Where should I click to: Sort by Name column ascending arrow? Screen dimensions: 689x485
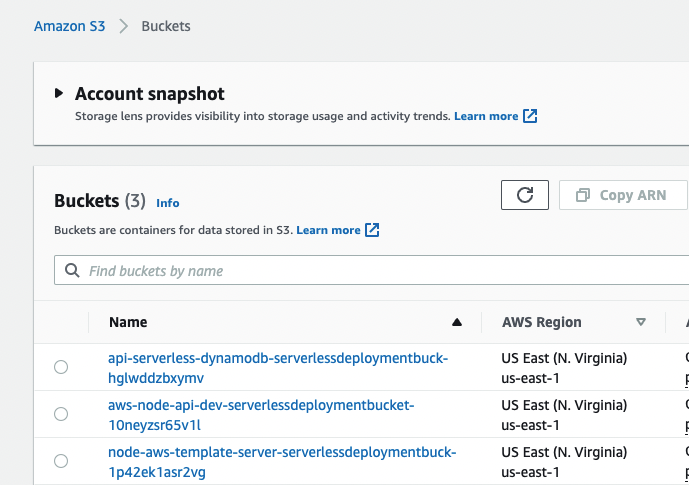coord(457,322)
